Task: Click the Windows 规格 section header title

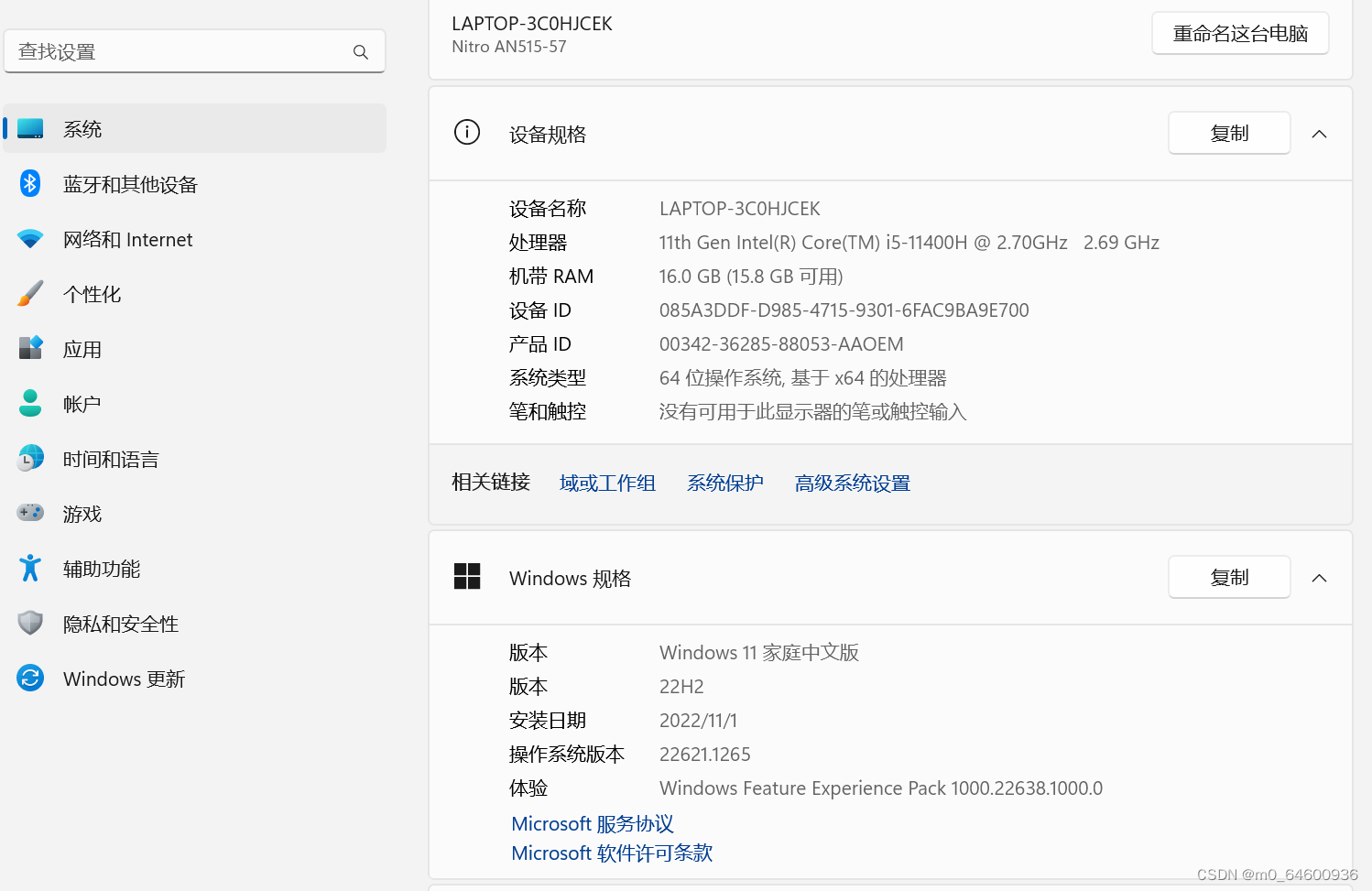Action: 570,579
